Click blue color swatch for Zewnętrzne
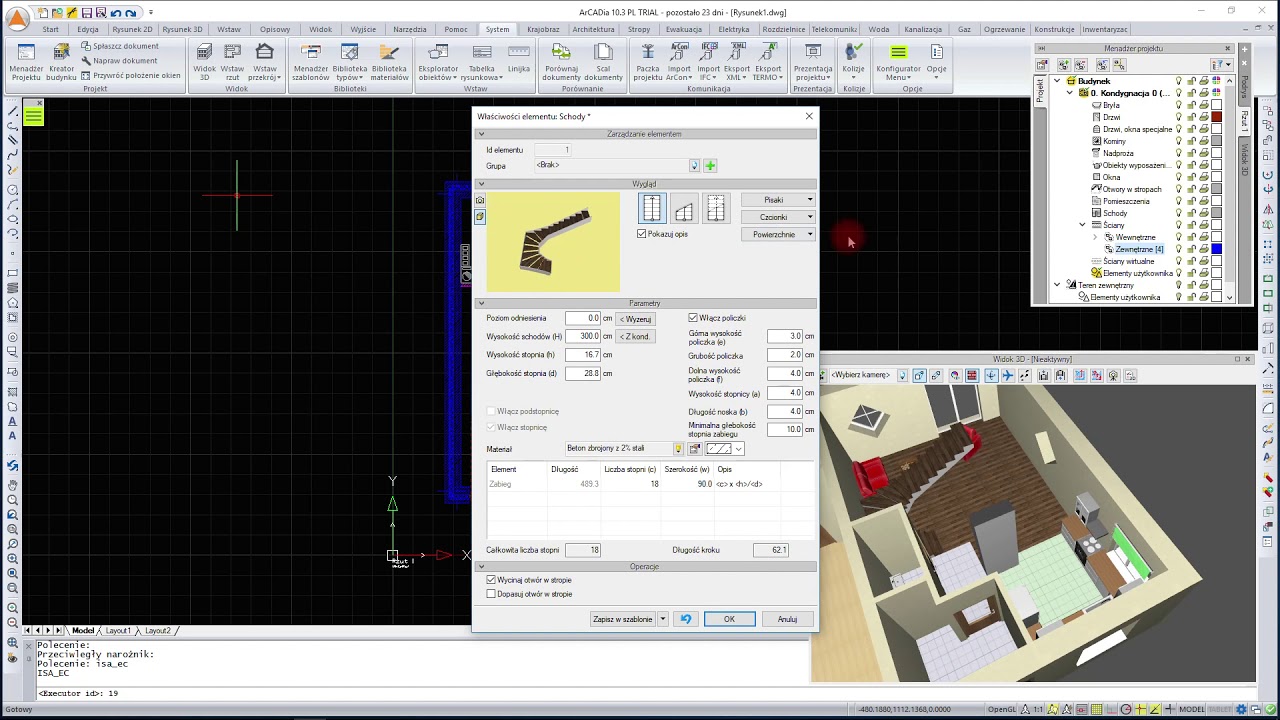 (x=1216, y=249)
